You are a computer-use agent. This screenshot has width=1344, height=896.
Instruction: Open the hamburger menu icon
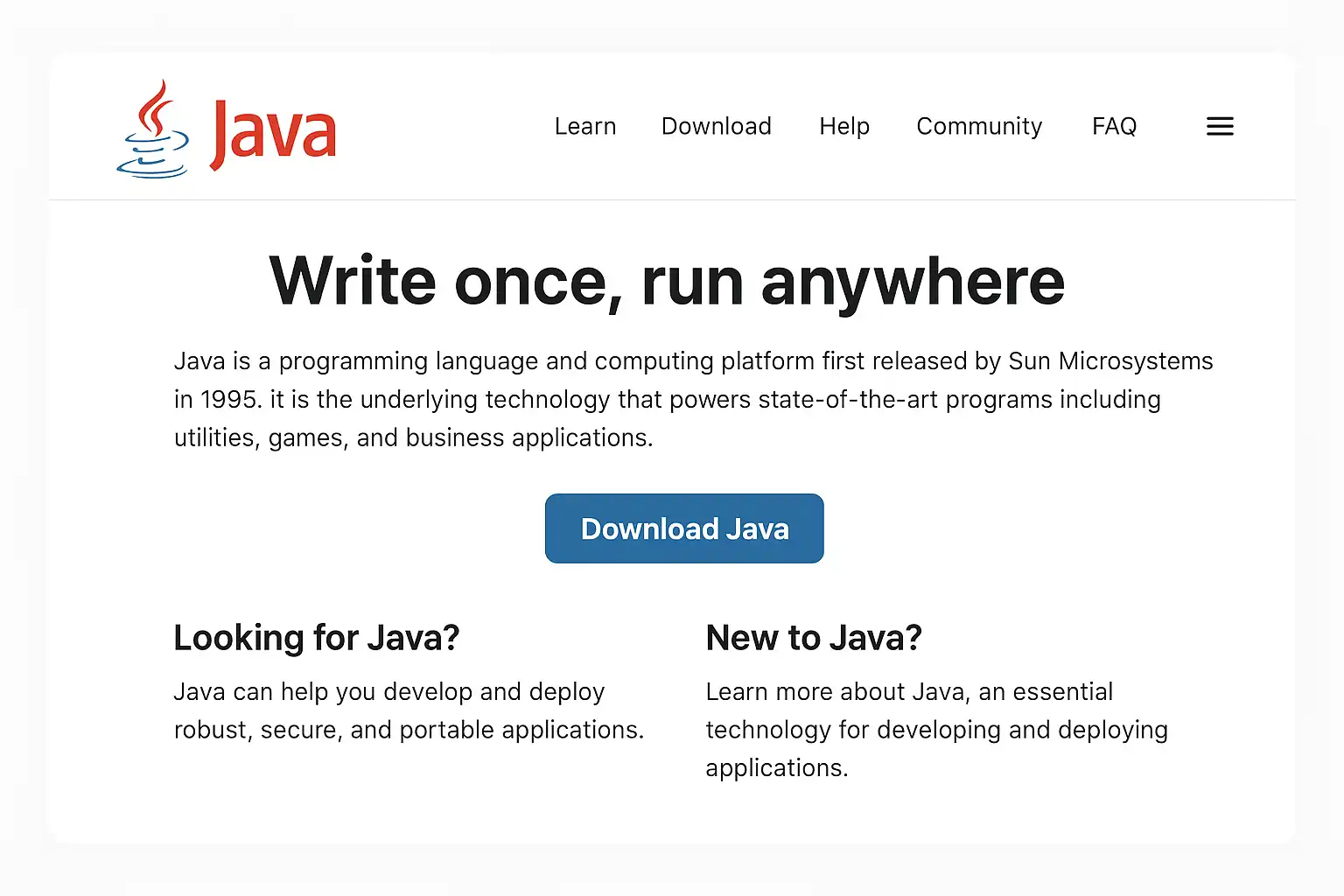[1220, 127]
